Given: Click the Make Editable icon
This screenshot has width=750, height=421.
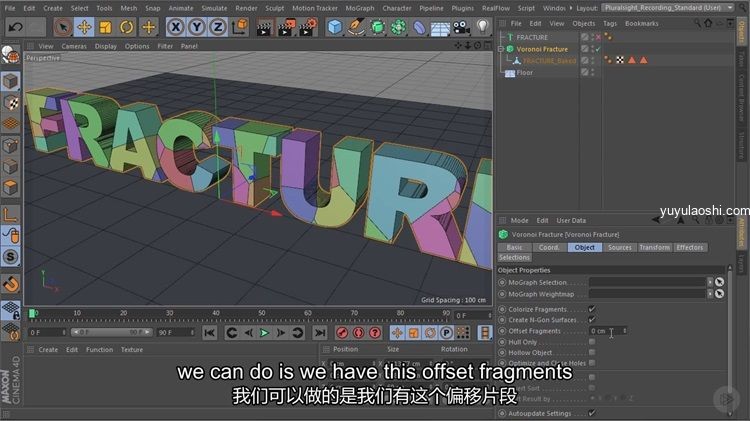Looking at the screenshot, I should coord(10,55).
